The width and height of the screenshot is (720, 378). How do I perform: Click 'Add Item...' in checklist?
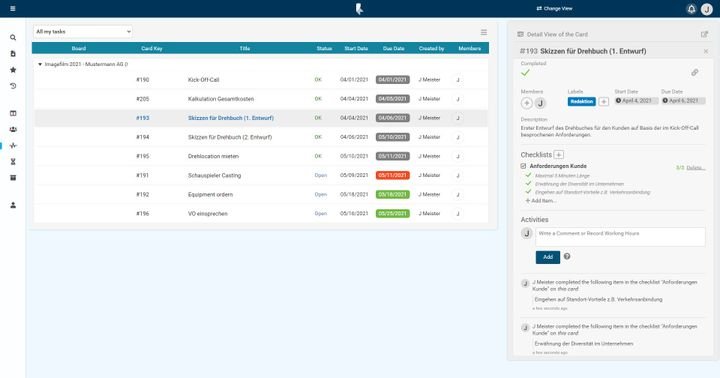(541, 201)
